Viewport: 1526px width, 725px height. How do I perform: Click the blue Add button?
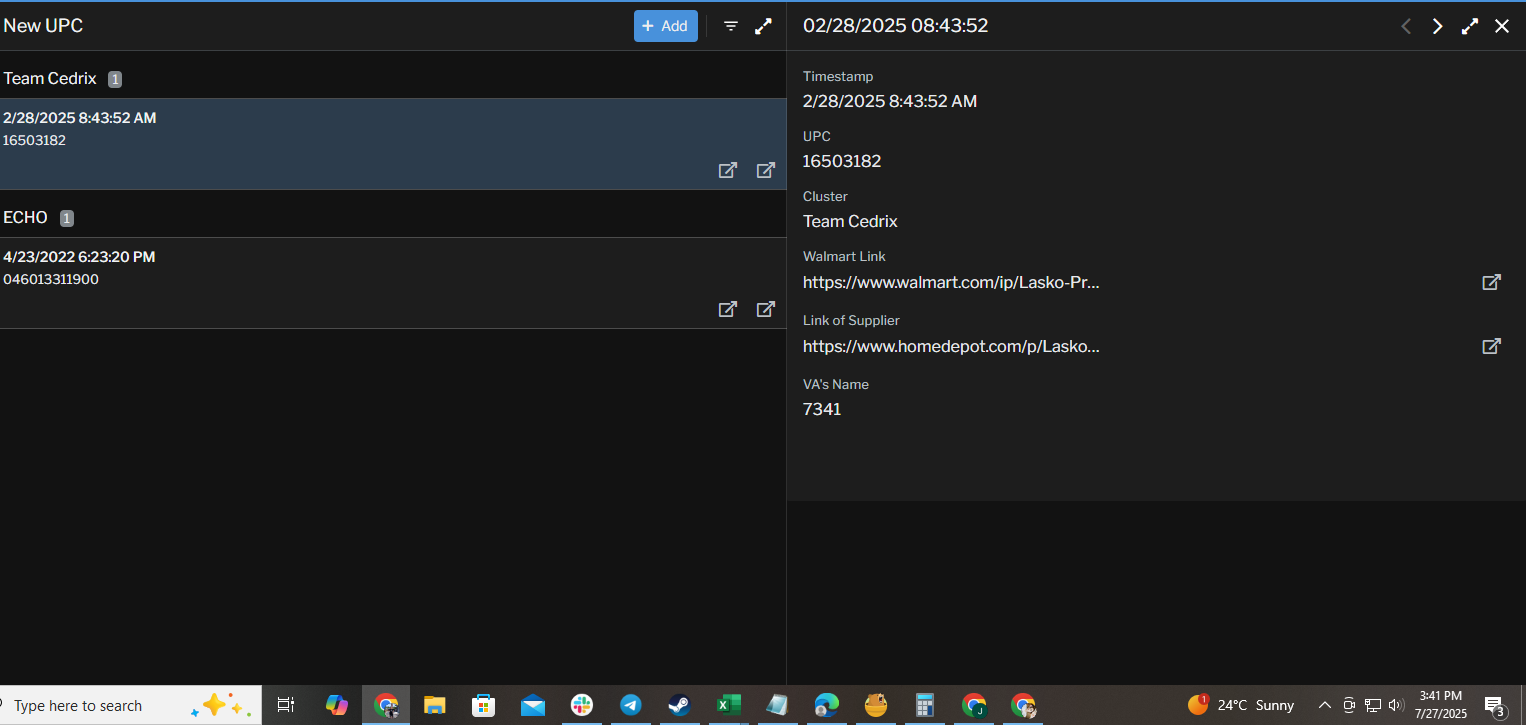[665, 26]
